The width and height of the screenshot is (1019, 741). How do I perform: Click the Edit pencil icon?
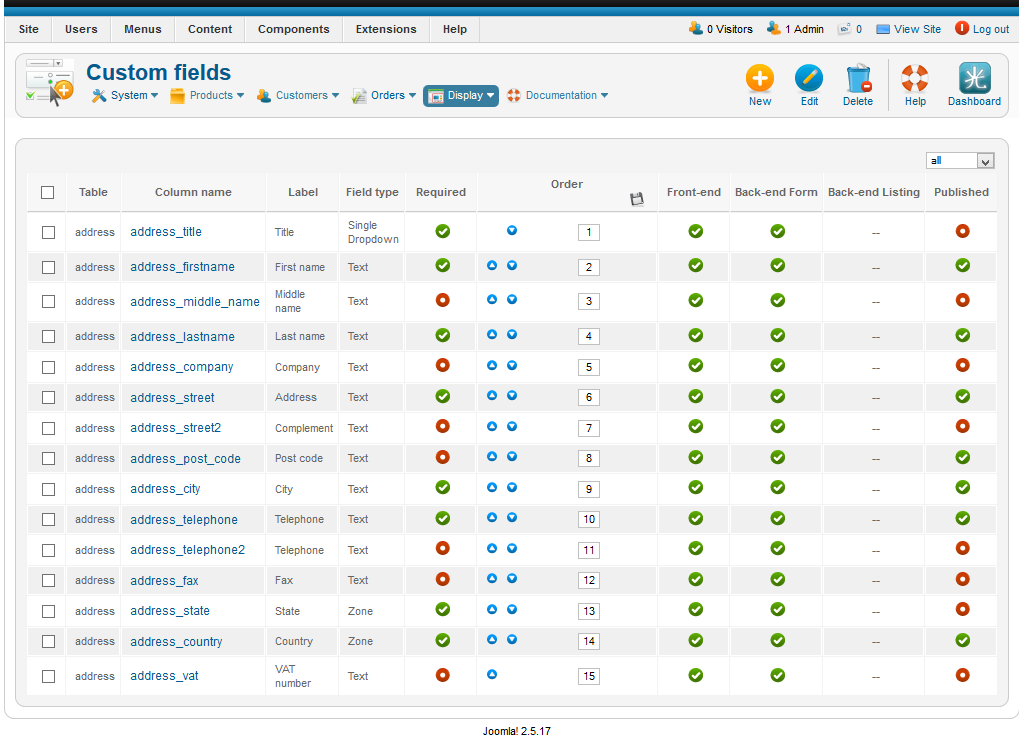click(x=809, y=79)
